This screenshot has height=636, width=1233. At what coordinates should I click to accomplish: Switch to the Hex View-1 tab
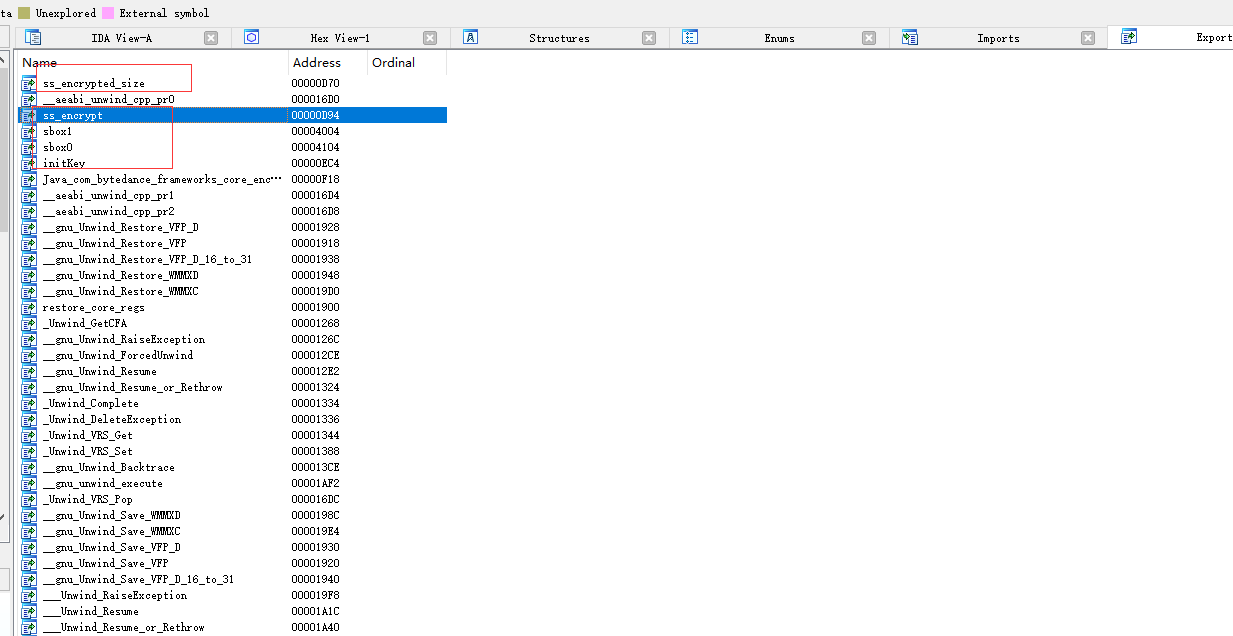pyautogui.click(x=340, y=38)
